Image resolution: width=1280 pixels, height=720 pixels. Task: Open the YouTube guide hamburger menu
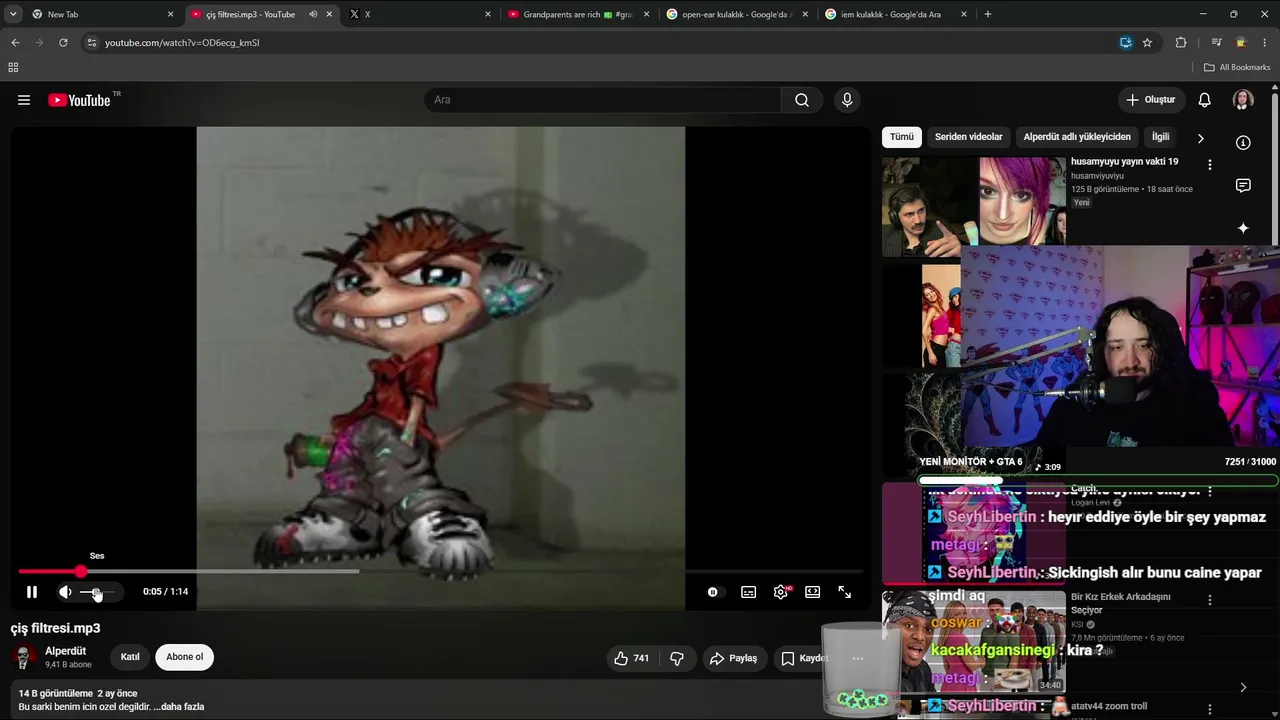pos(24,100)
